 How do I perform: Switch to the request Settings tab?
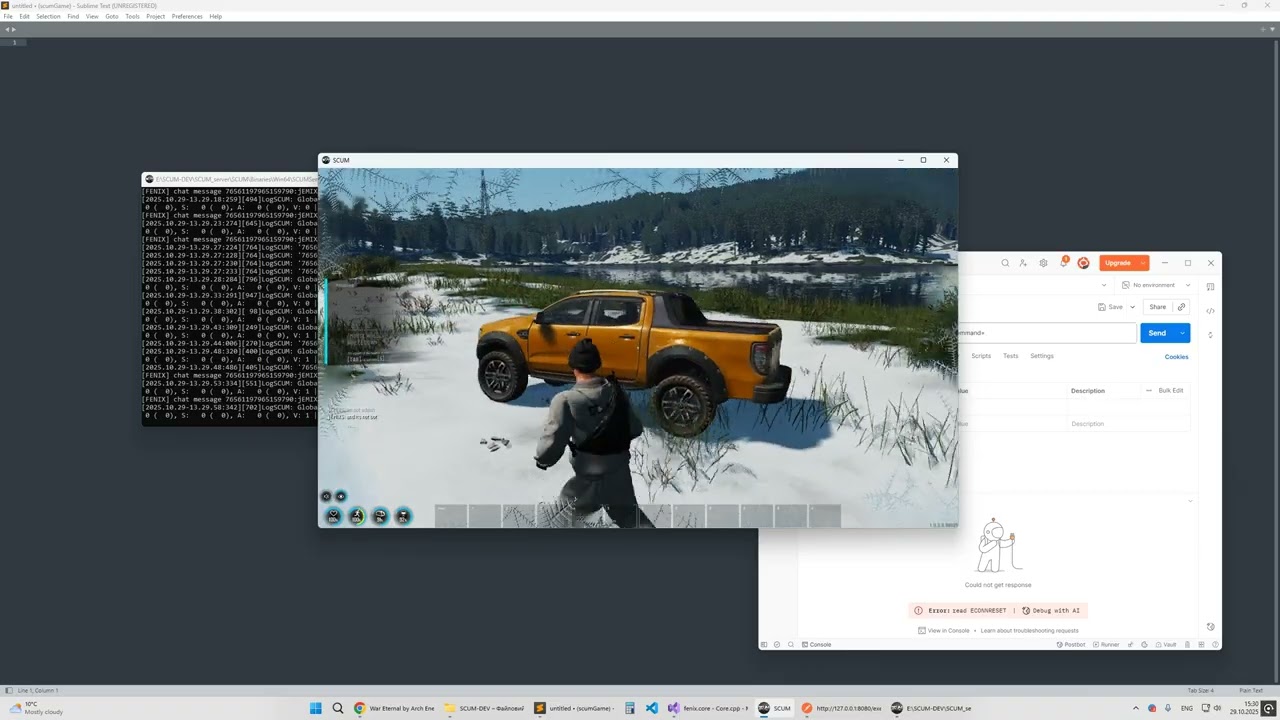point(1042,356)
